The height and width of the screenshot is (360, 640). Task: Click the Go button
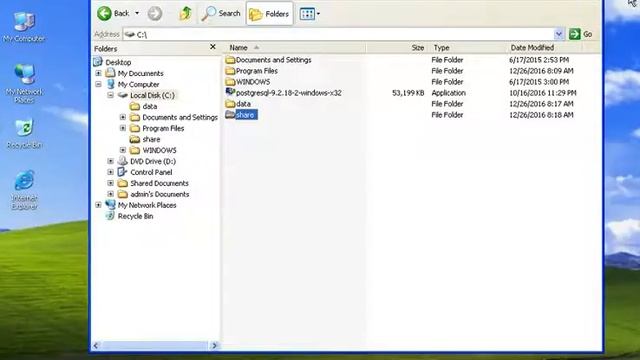click(x=581, y=34)
